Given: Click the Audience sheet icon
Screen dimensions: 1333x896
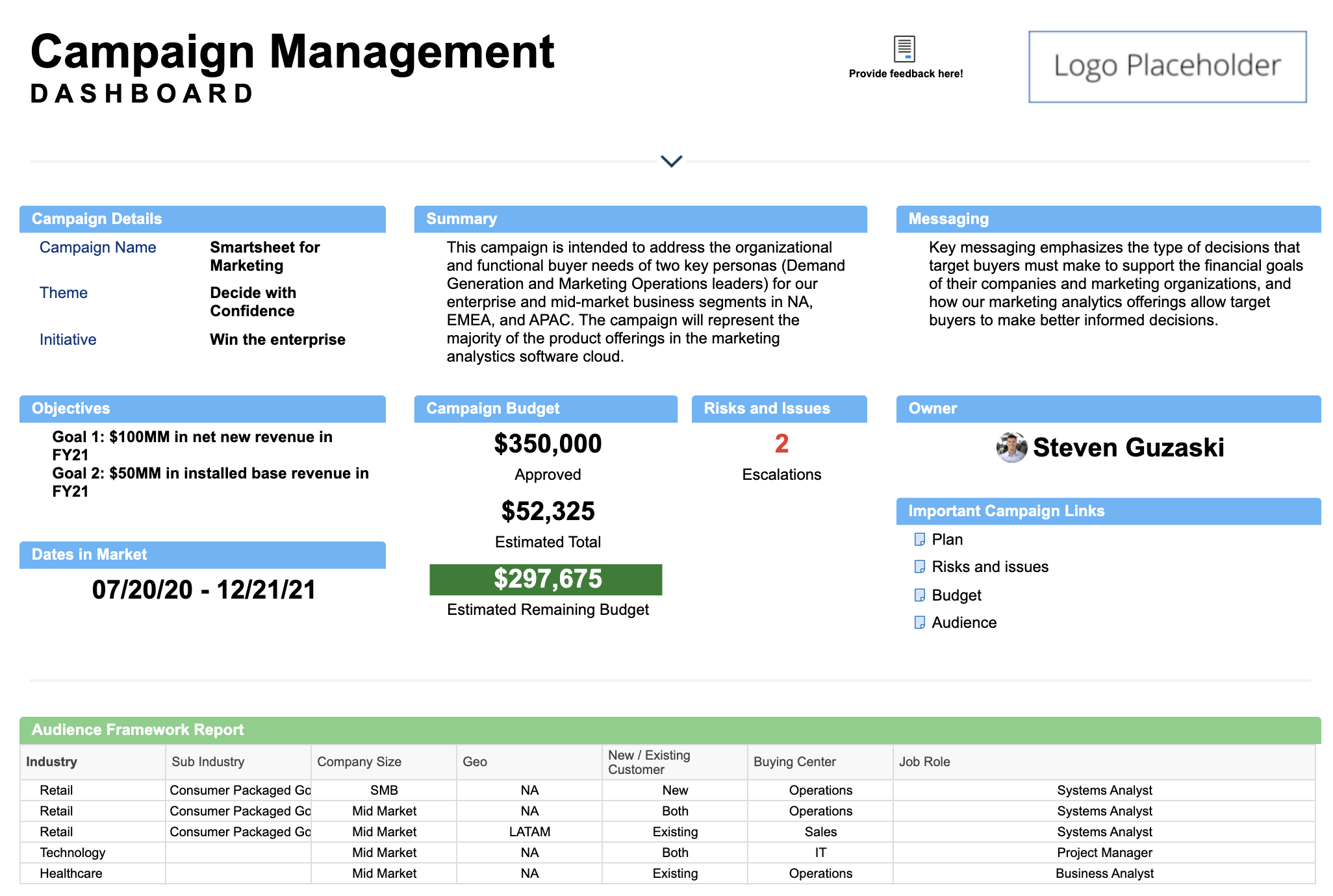Looking at the screenshot, I should pyautogui.click(x=919, y=623).
